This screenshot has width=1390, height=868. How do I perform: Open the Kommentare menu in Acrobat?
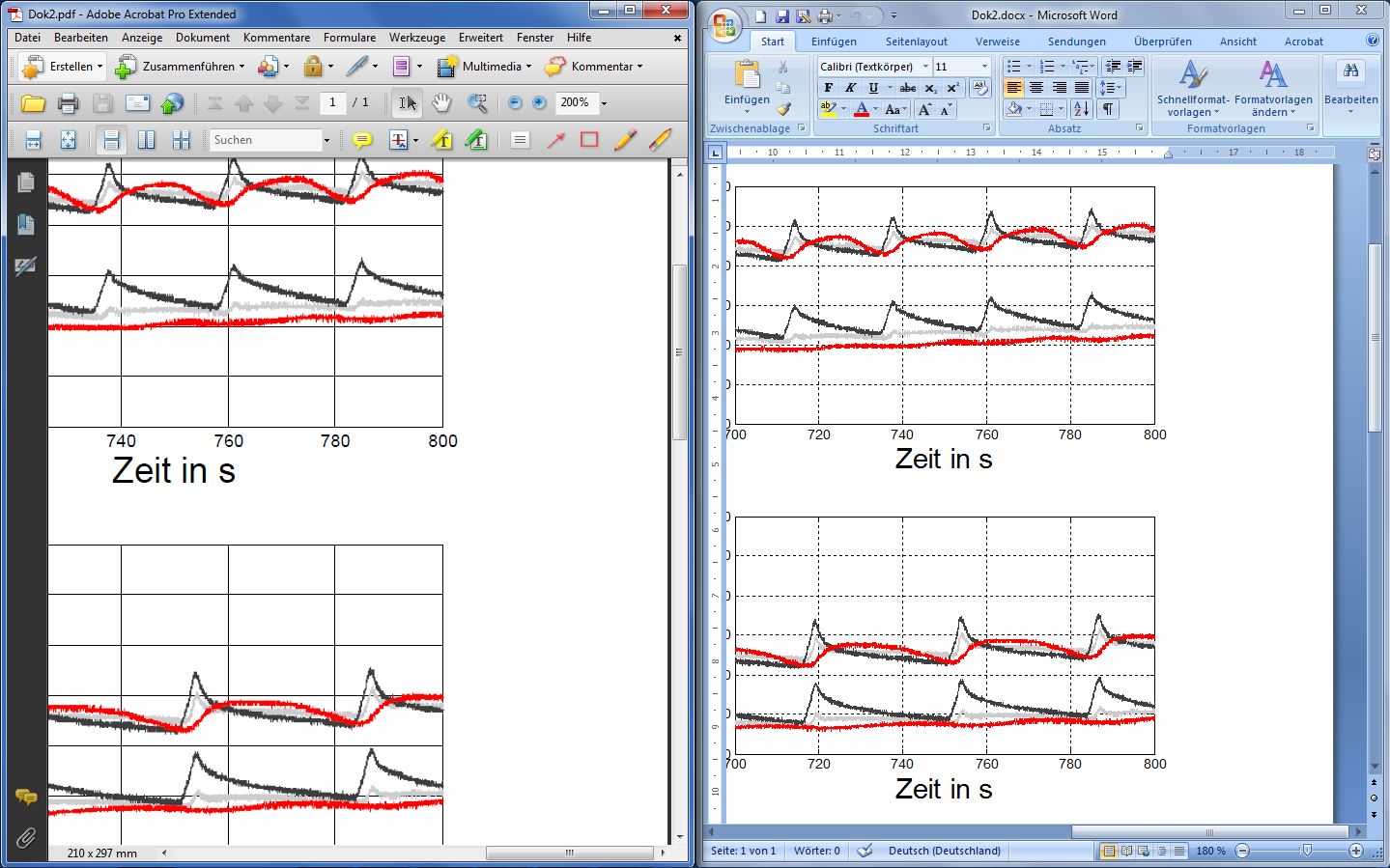coord(276,38)
